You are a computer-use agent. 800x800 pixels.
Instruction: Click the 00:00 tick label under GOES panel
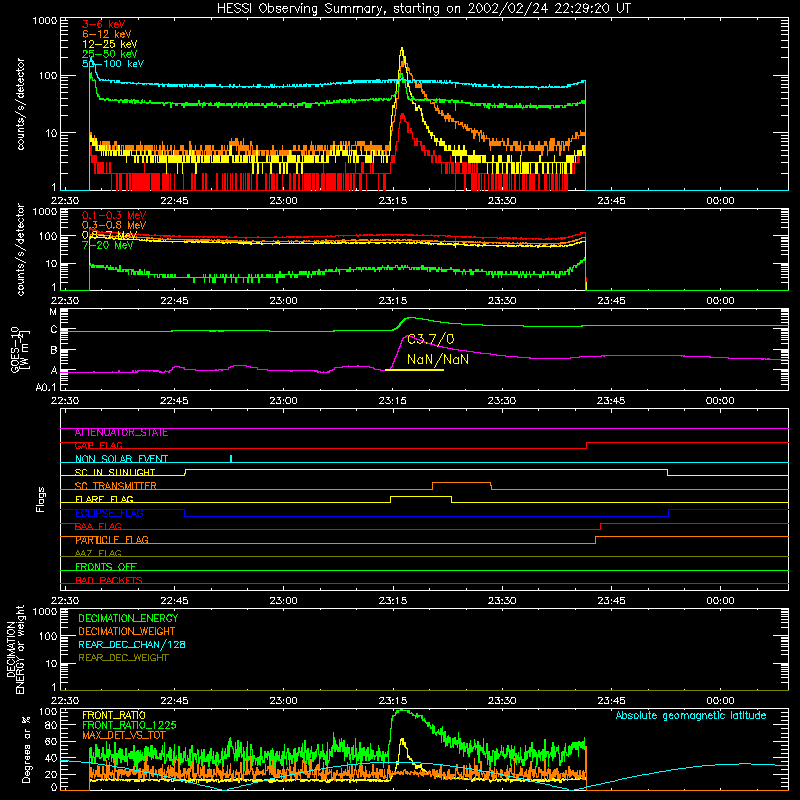click(720, 401)
